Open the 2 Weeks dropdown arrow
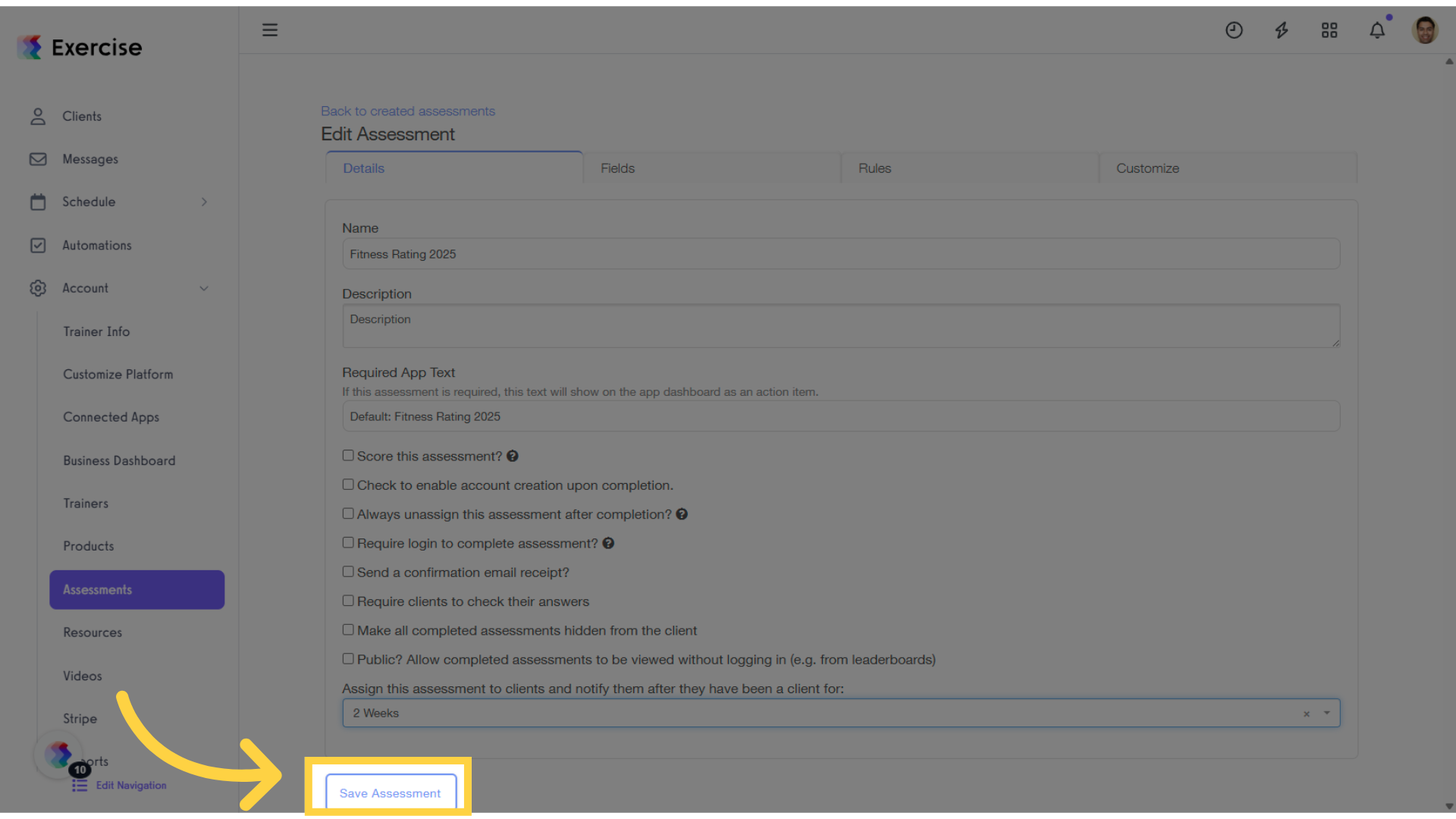Viewport: 1456px width, 819px height. pyautogui.click(x=1327, y=713)
